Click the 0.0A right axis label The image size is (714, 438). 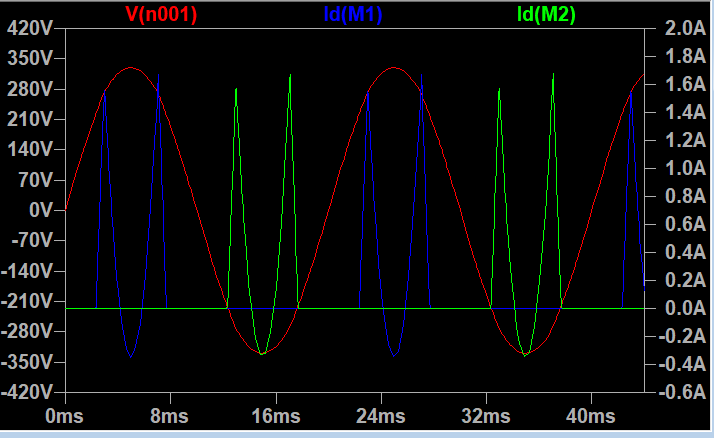pos(685,308)
